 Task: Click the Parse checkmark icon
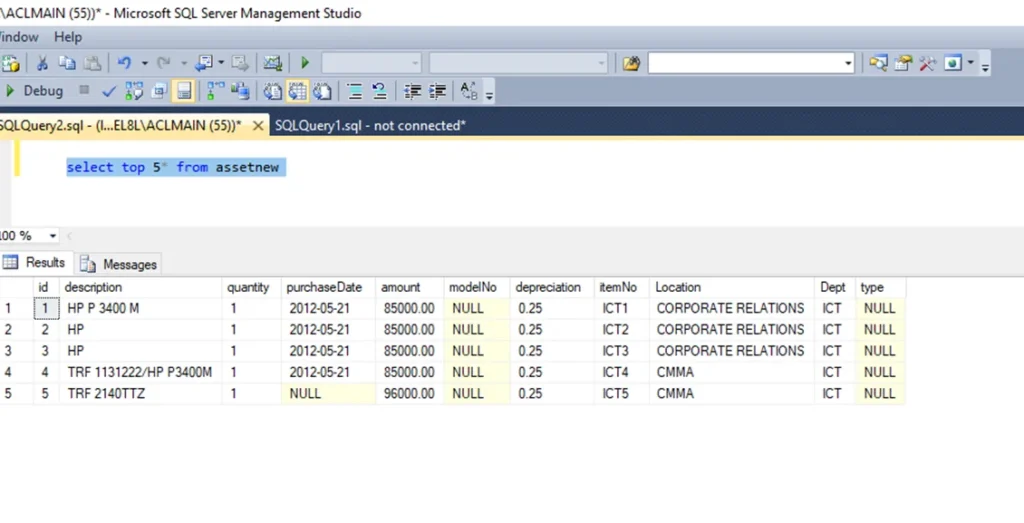point(109,91)
